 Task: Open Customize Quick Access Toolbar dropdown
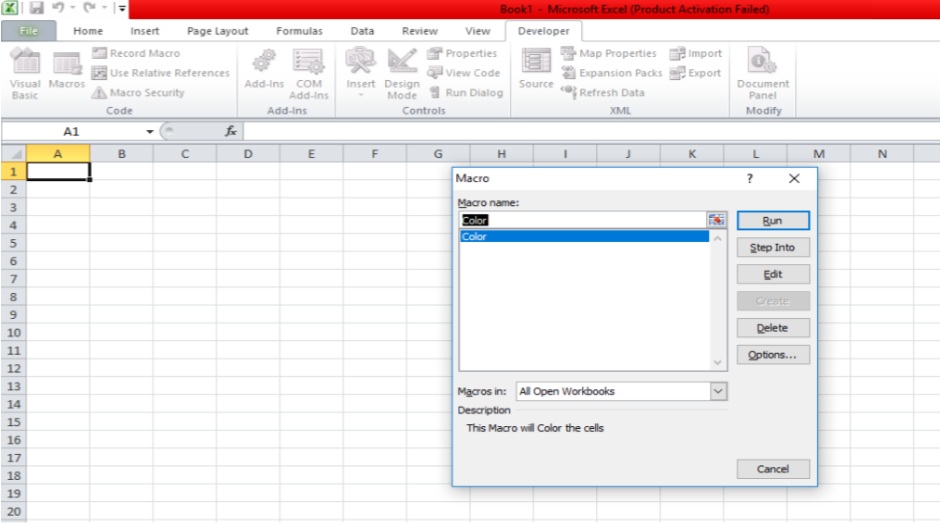[122, 8]
